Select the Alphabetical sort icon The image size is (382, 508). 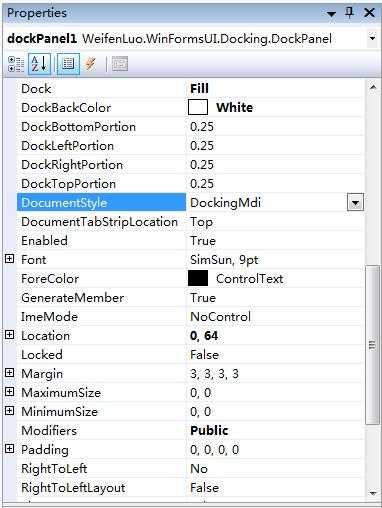(39, 64)
